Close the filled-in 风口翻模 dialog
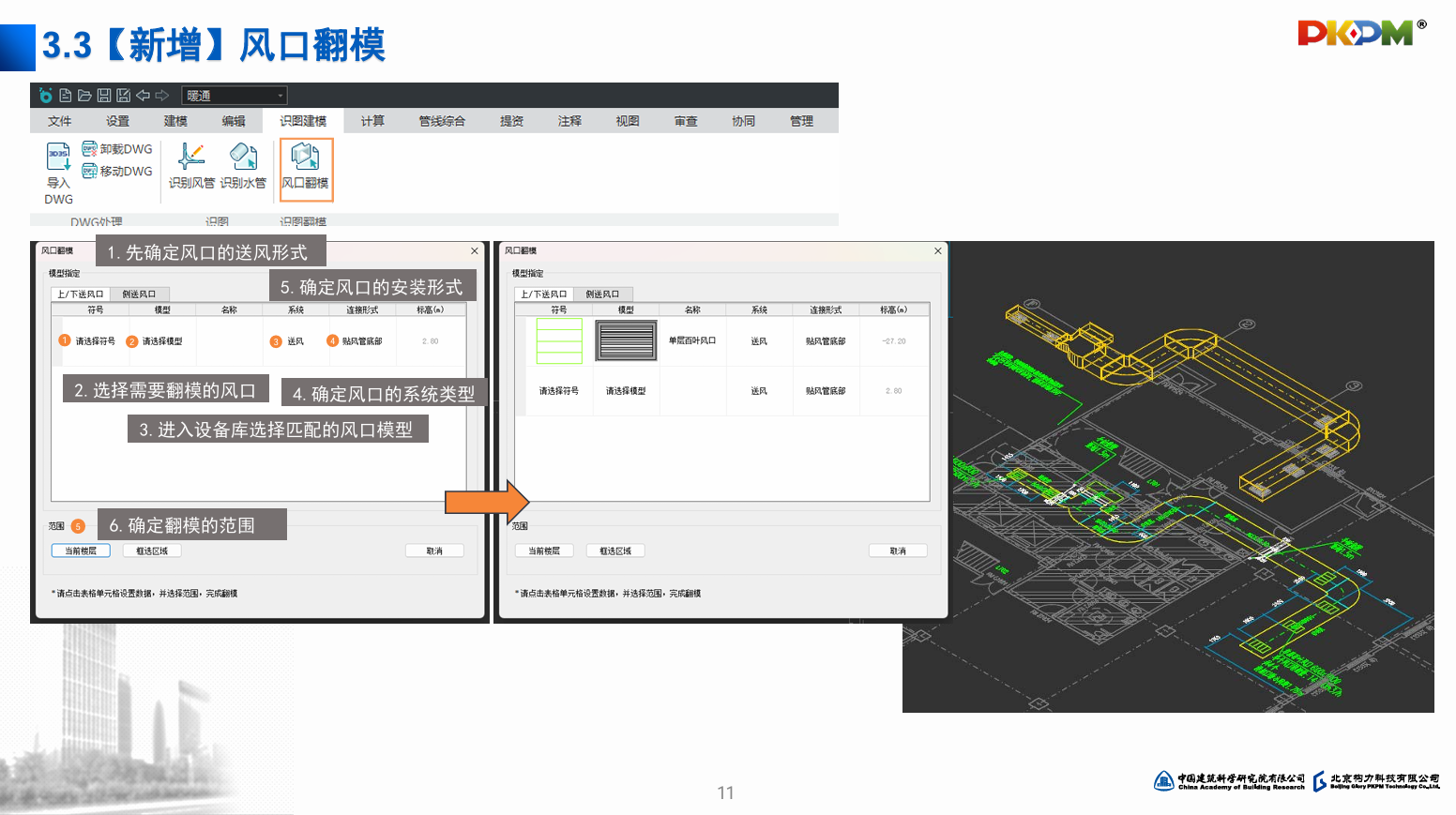This screenshot has width=1456, height=815. 938,250
